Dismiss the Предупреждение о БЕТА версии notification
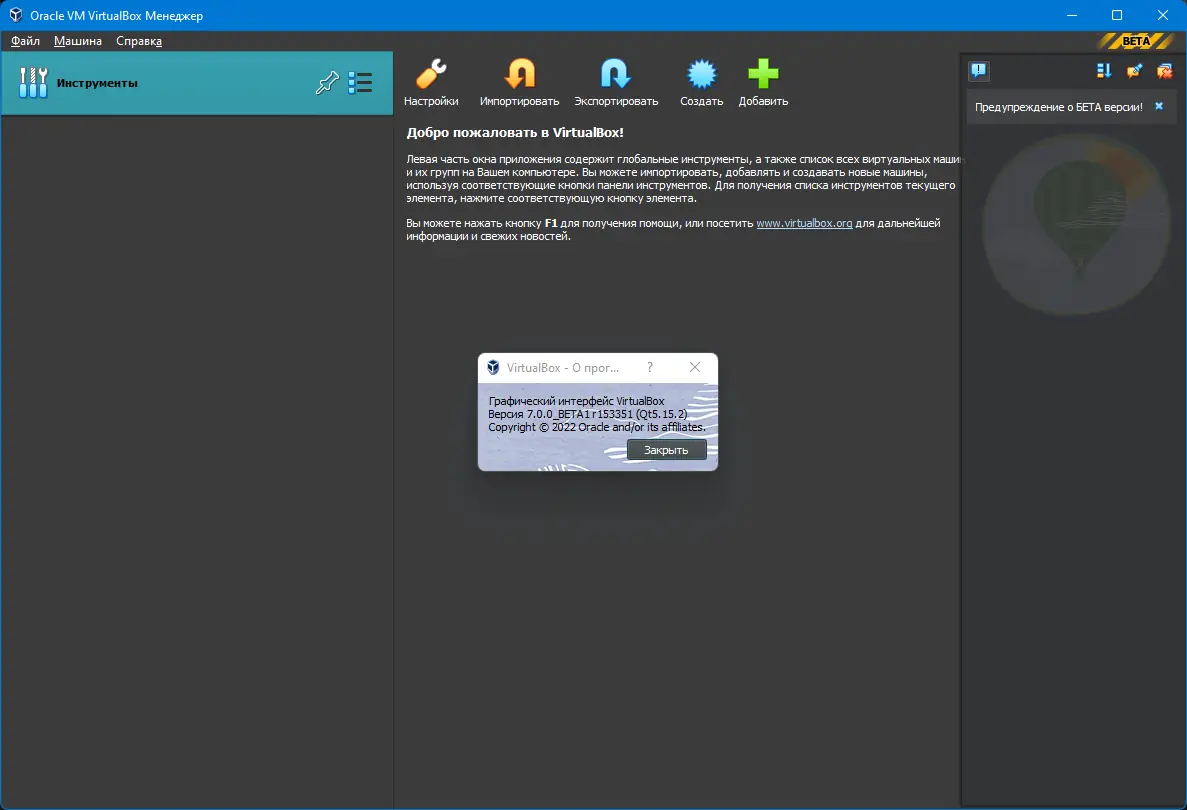Viewport: 1187px width, 810px height. (x=1158, y=105)
